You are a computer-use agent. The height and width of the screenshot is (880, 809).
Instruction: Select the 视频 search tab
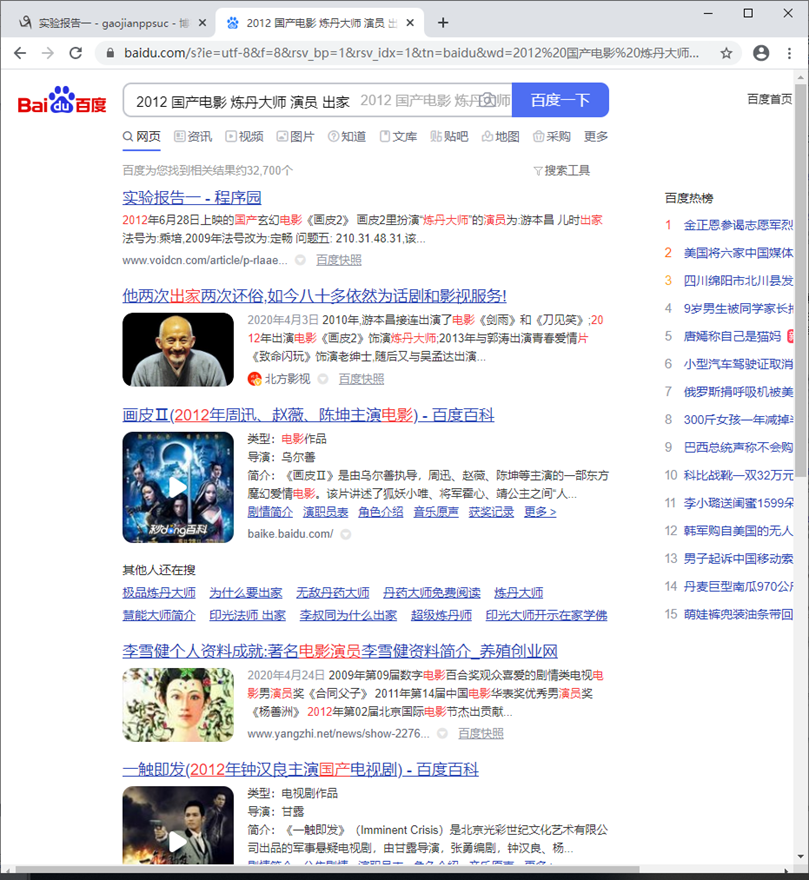click(x=245, y=136)
